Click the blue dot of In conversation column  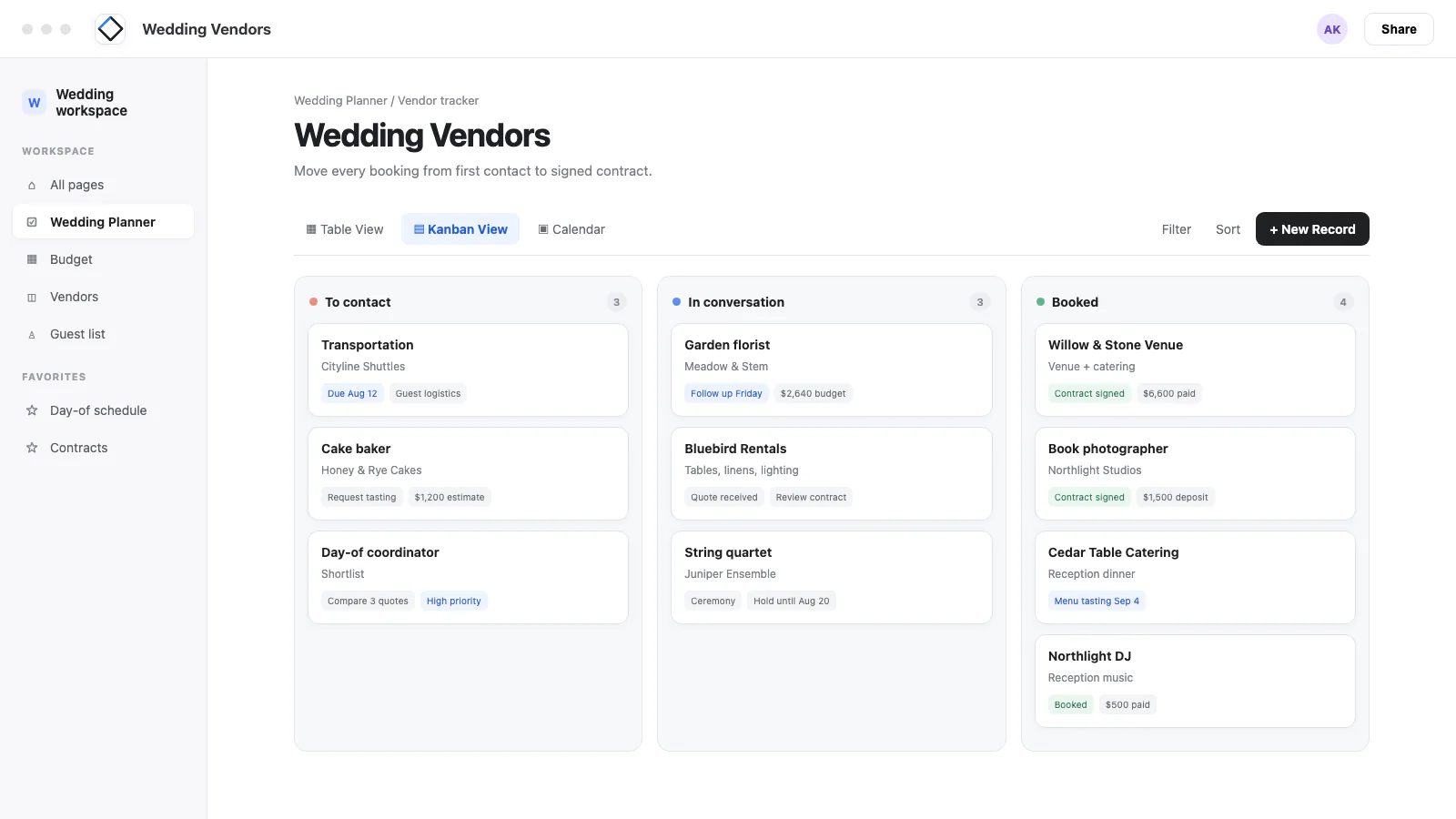676,302
